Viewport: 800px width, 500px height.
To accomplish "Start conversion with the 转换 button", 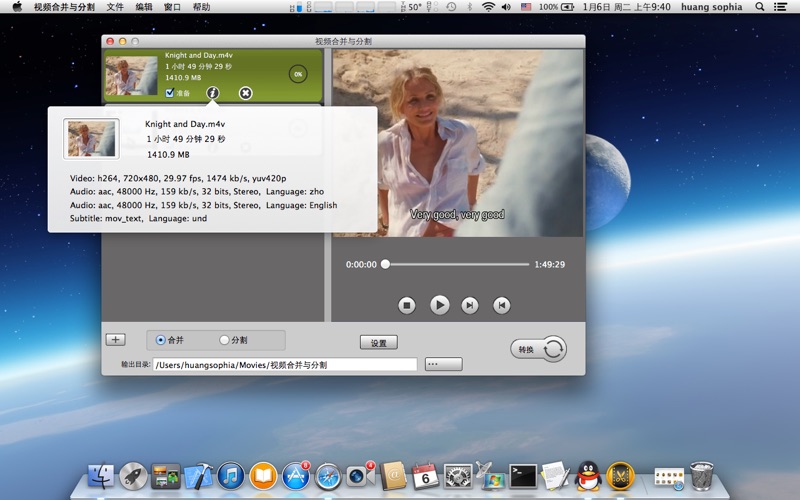I will [538, 349].
